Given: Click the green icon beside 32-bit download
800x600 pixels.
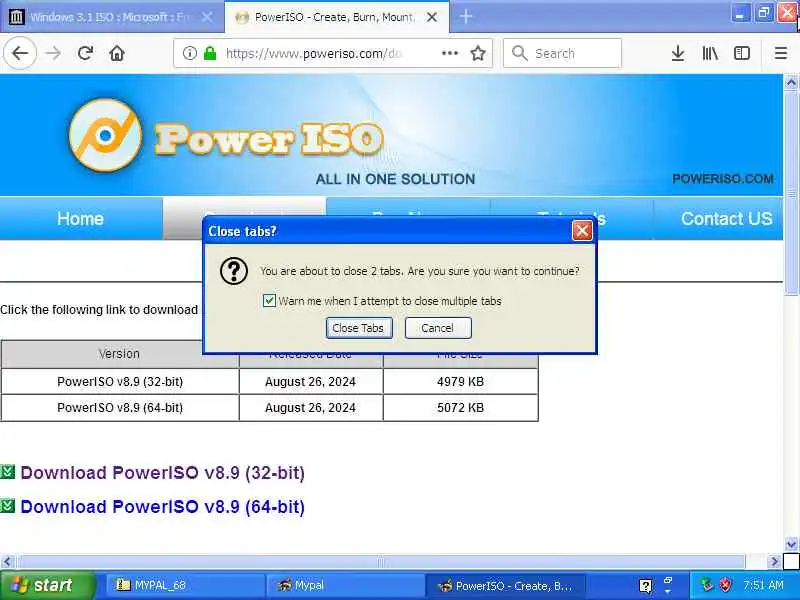Looking at the screenshot, I should pos(8,472).
